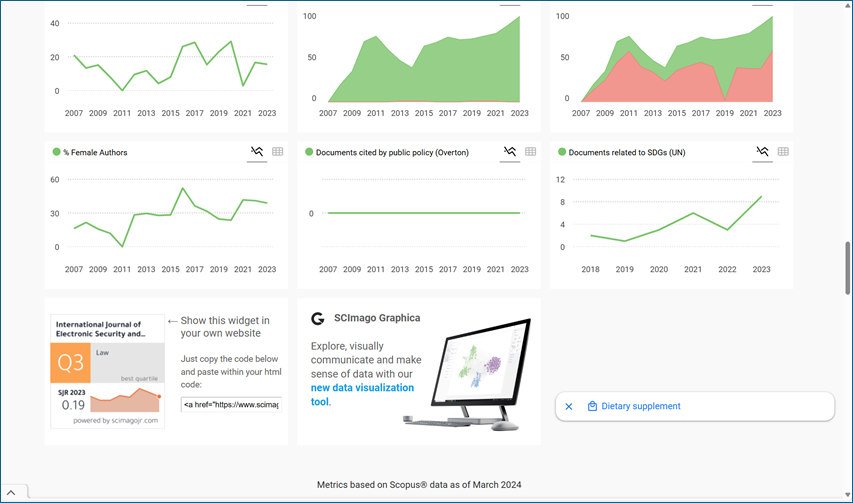The image size is (853, 503).
Task: Click the clipboard icon beside Dietary supplement
Action: point(592,407)
